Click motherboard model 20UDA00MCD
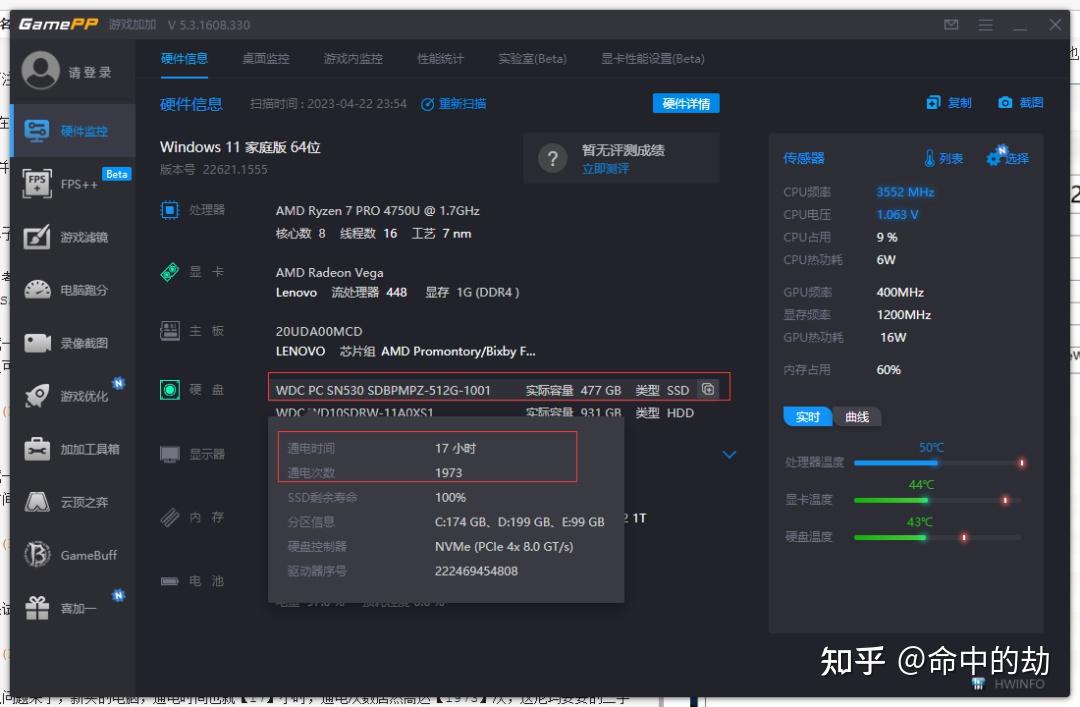Image resolution: width=1080 pixels, height=707 pixels. click(319, 331)
